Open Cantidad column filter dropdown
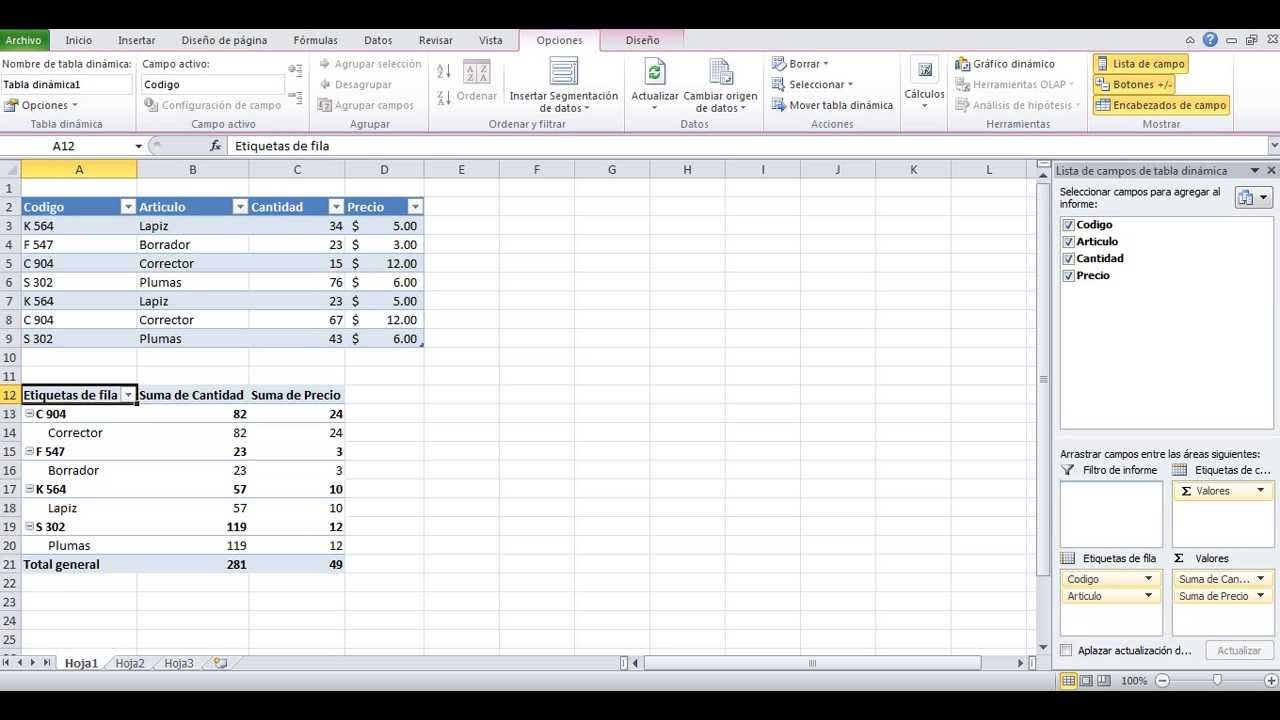This screenshot has height=720, width=1280. point(336,207)
